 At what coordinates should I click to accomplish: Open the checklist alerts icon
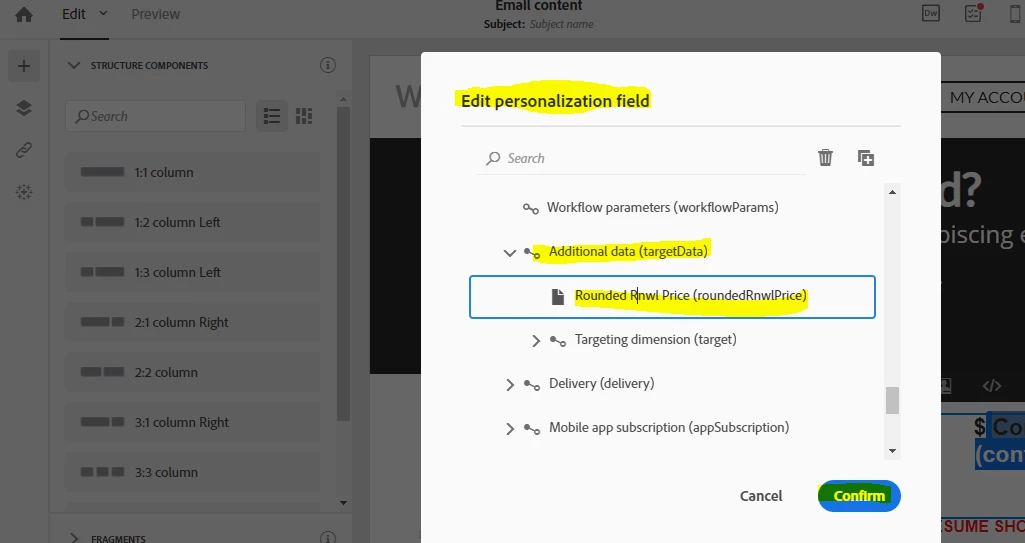coord(973,14)
